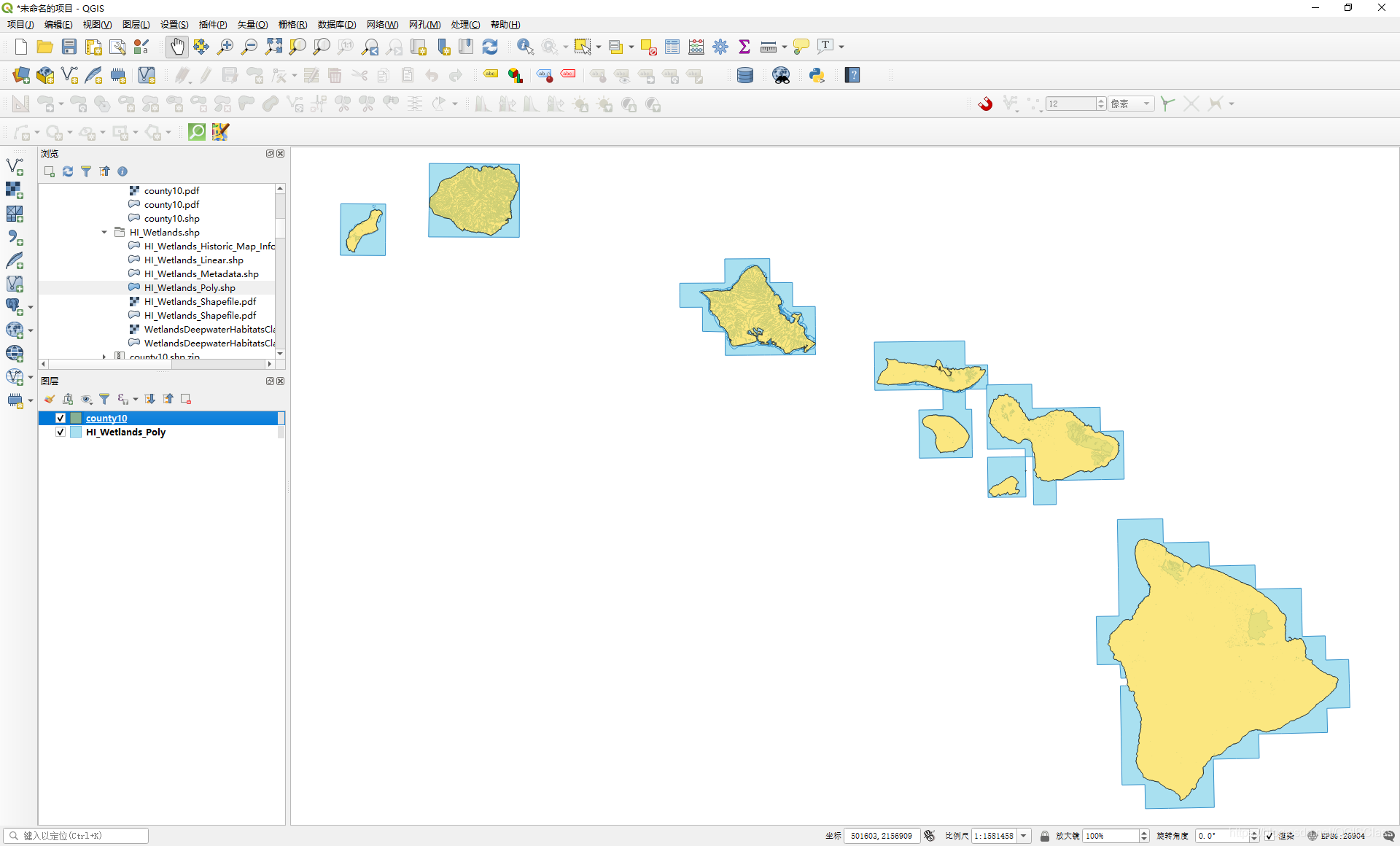Click the EPSG:26904 CRS button
This screenshot has height=846, width=1400.
click(1336, 836)
